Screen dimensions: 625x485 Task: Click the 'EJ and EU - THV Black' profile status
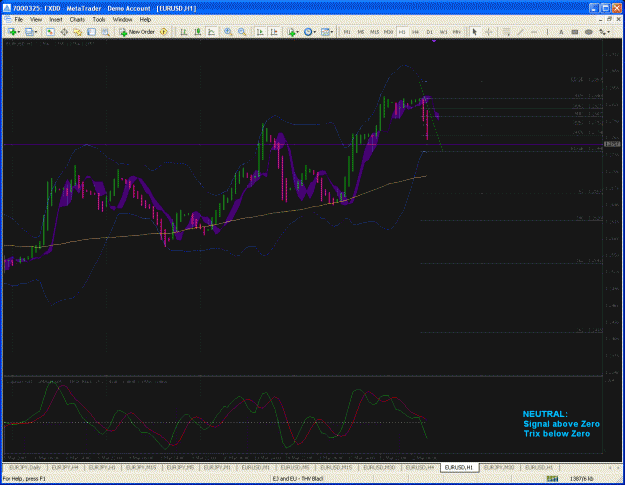point(297,478)
